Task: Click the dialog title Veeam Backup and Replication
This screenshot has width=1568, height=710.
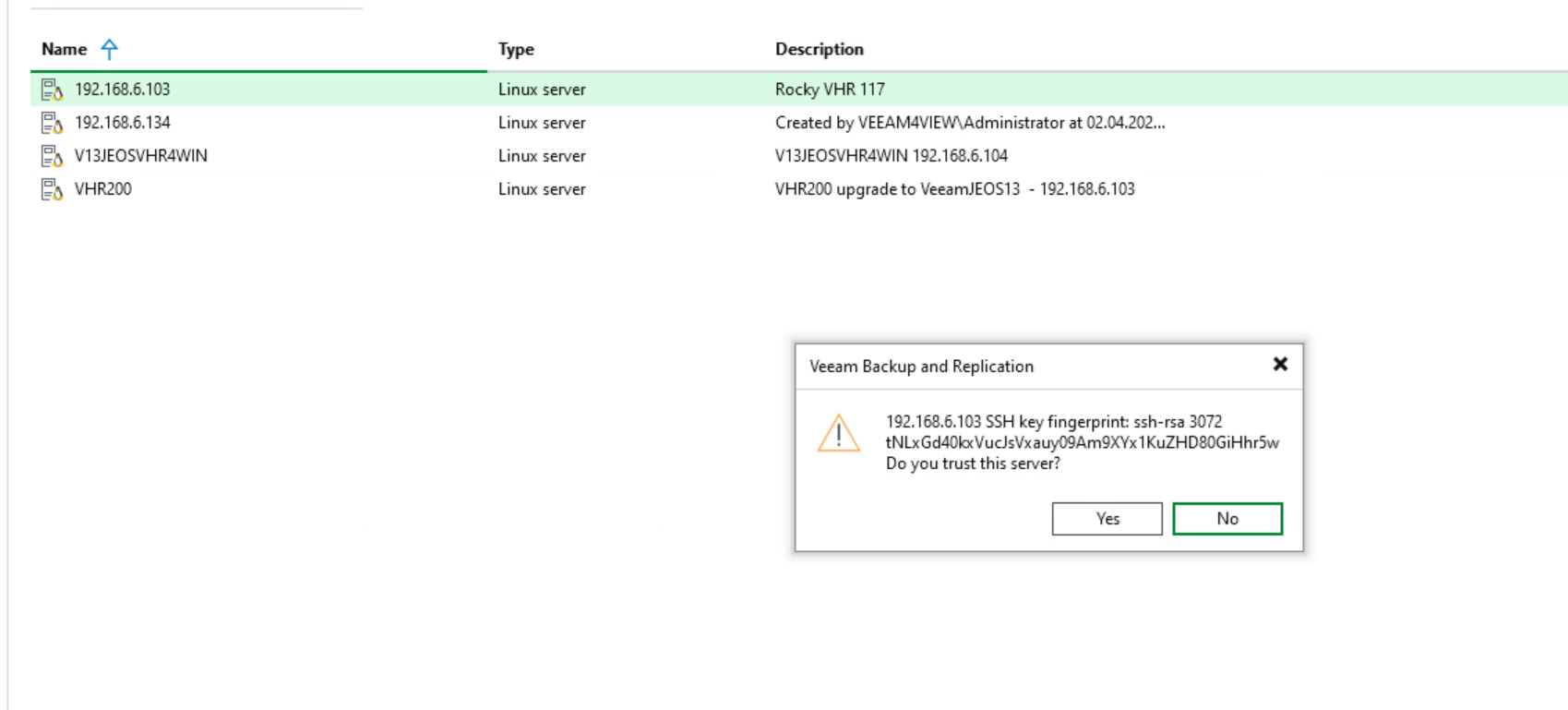Action: (921, 367)
